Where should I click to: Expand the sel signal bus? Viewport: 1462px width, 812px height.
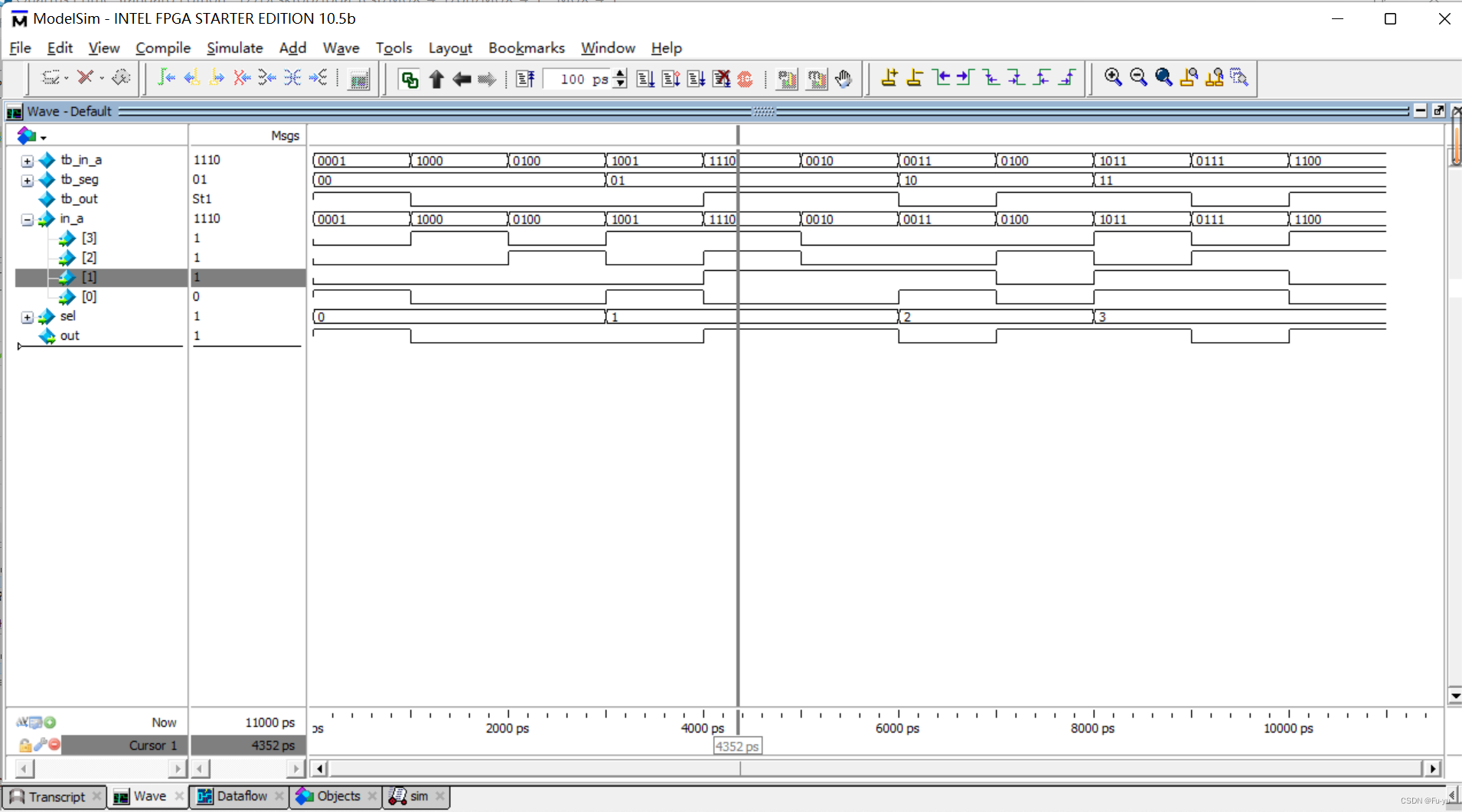(27, 317)
